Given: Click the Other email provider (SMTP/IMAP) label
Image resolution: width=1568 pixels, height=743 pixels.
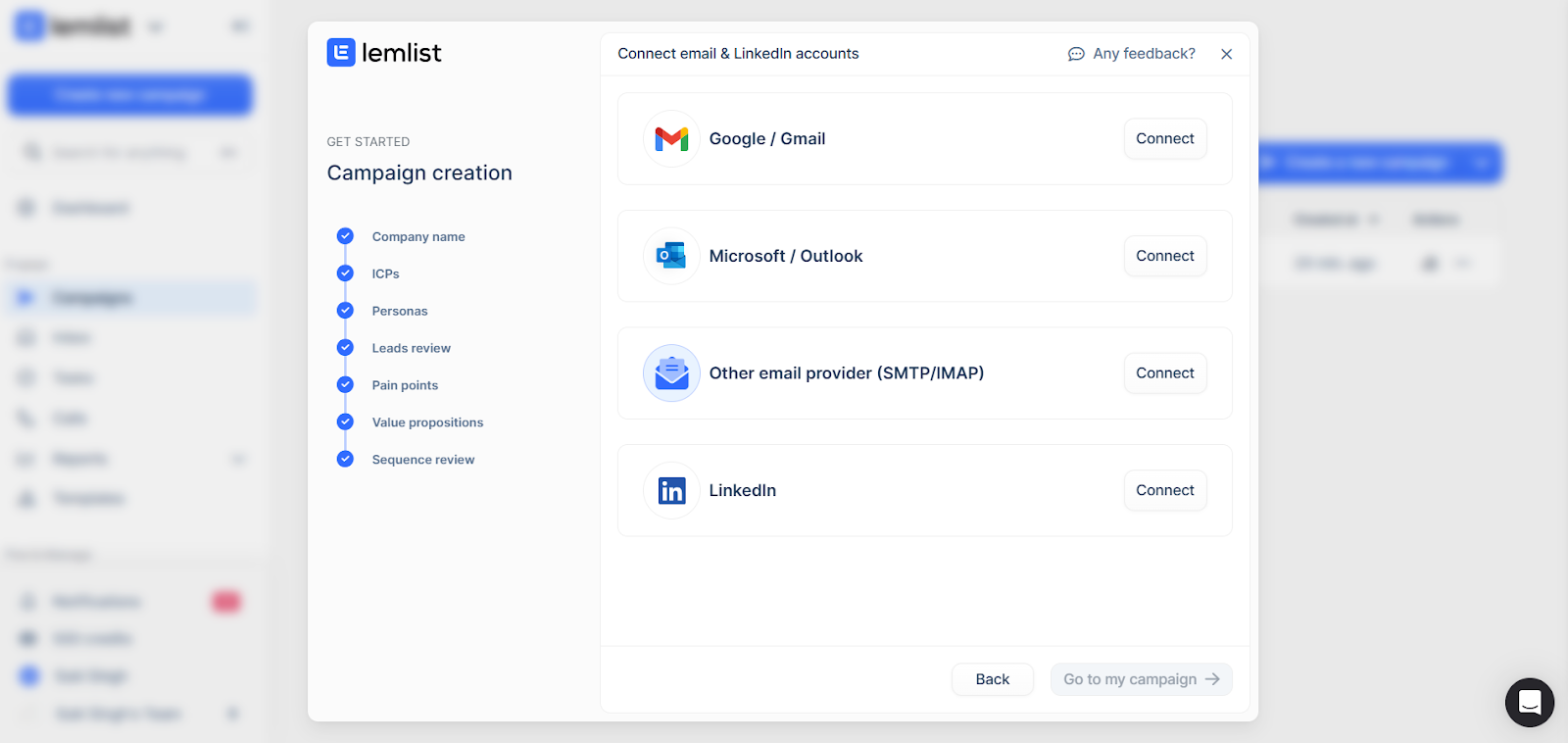Looking at the screenshot, I should click(x=847, y=373).
